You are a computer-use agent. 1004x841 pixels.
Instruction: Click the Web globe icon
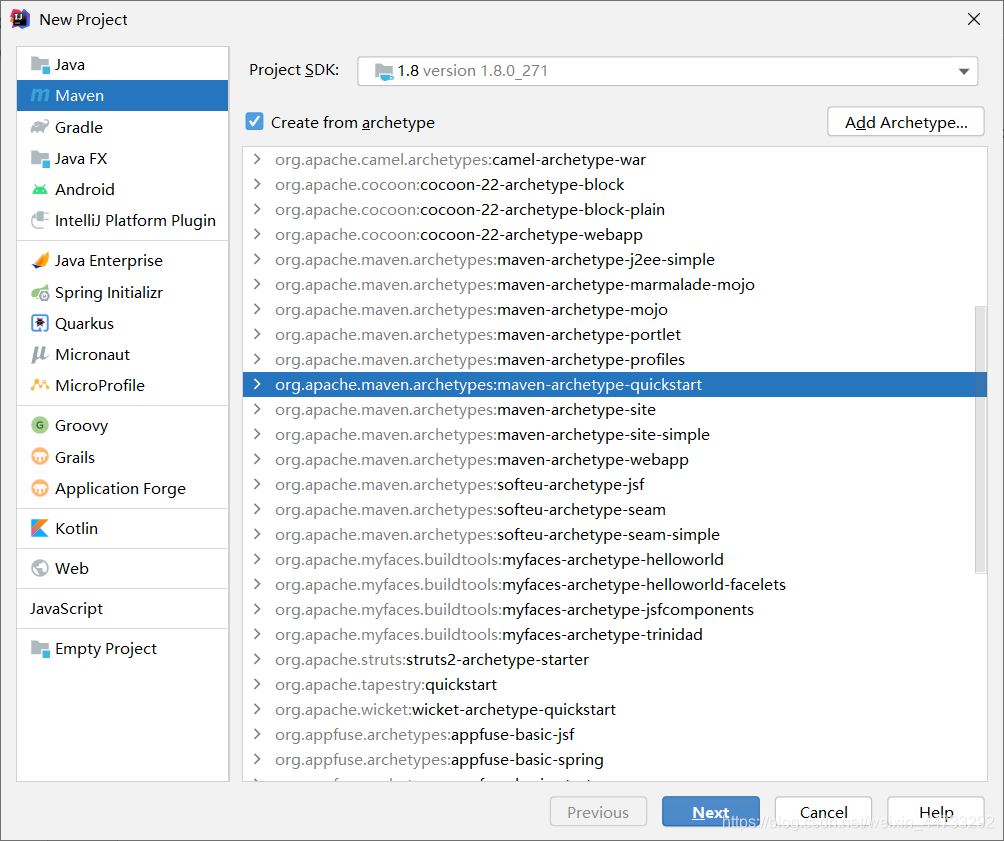point(40,568)
